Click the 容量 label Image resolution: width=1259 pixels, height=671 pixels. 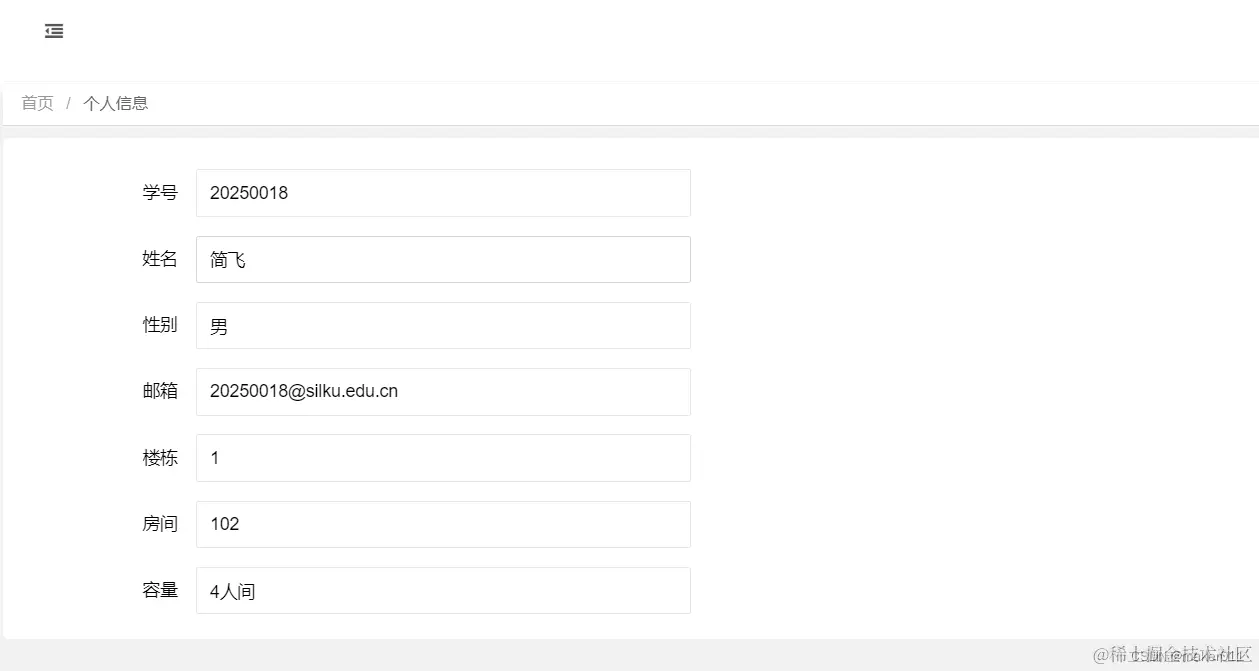160,590
